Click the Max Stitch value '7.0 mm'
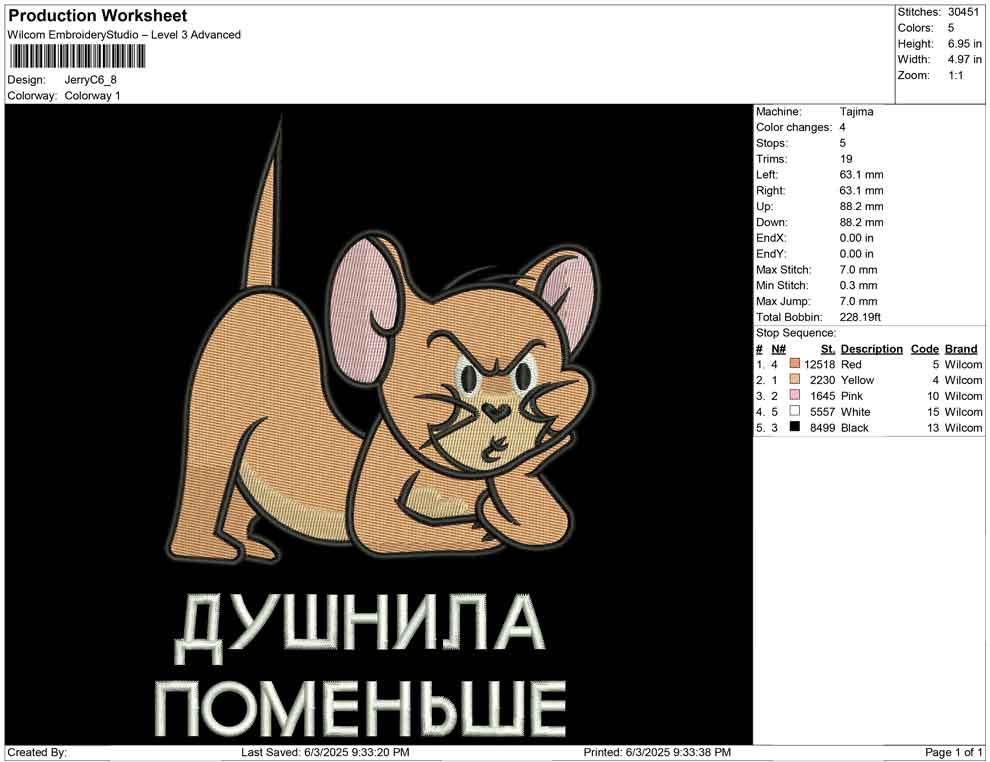Image resolution: width=990 pixels, height=762 pixels. (x=859, y=270)
